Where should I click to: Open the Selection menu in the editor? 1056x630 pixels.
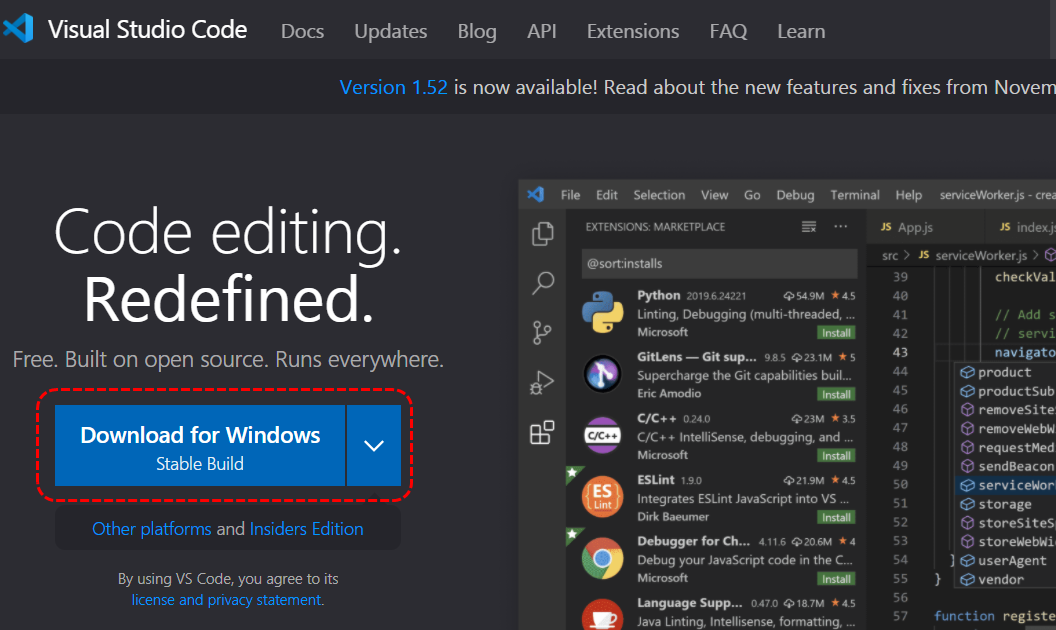point(659,195)
